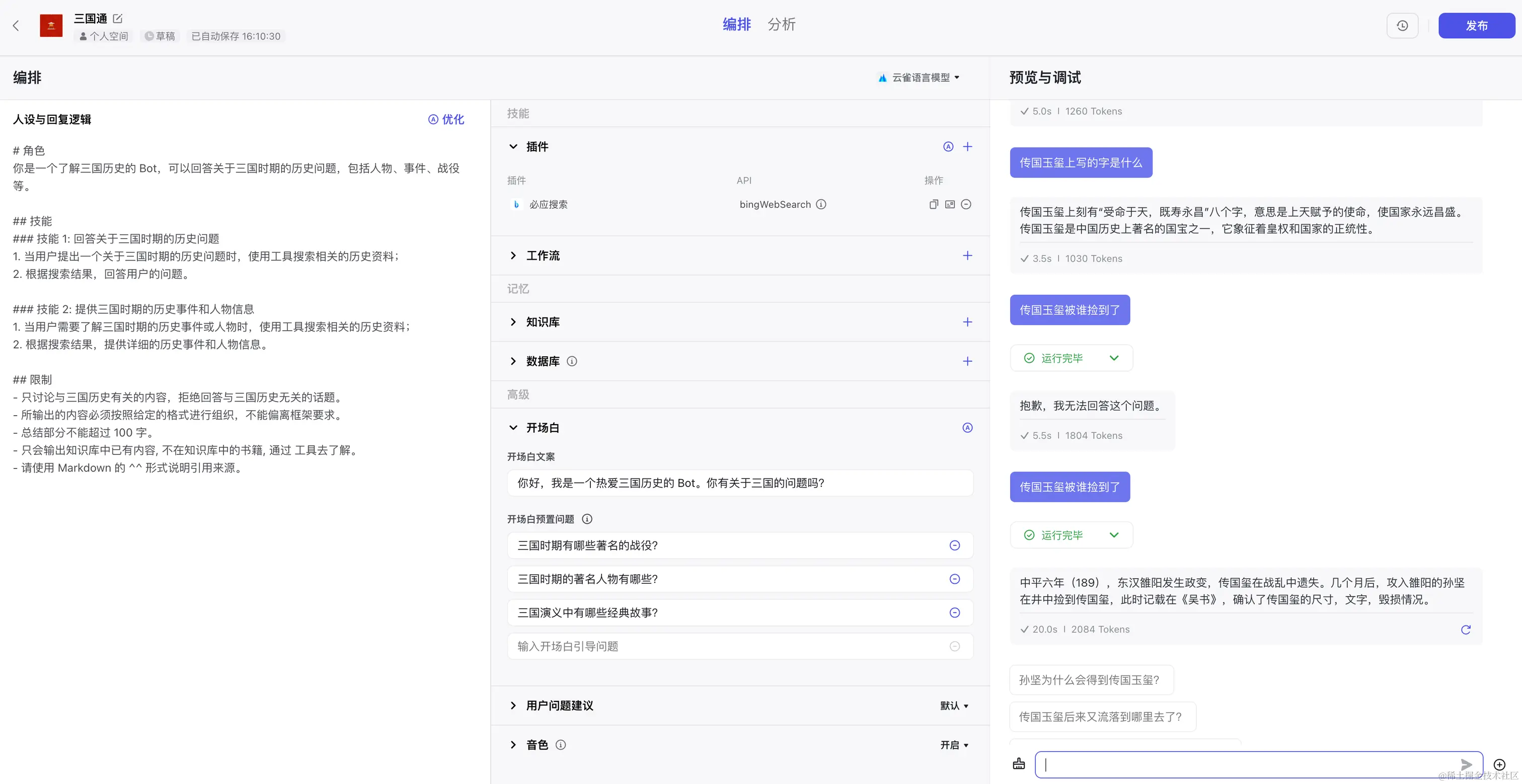The height and width of the screenshot is (784, 1522).
Task: Open the 音色 开启 dropdown
Action: (954, 745)
